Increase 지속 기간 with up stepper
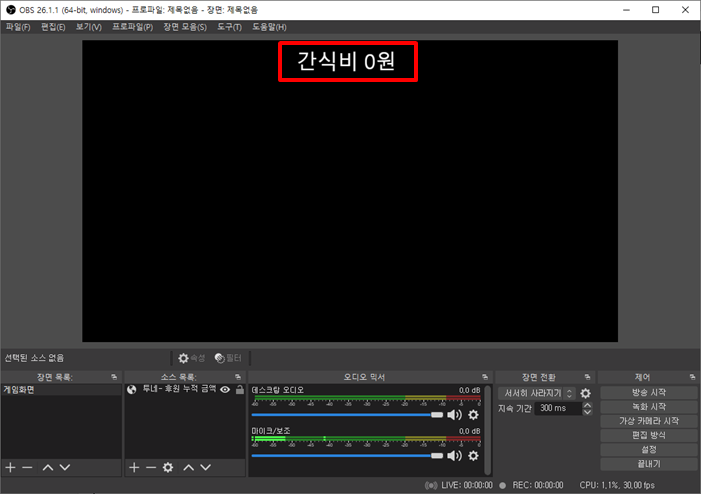Image resolution: width=701 pixels, height=494 pixels. coord(587,405)
